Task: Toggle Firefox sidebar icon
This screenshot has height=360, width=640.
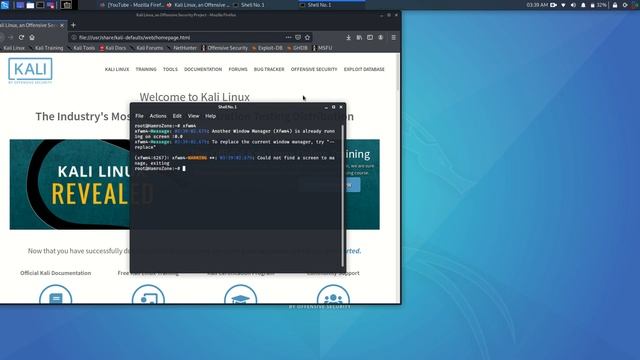Action: coord(370,37)
